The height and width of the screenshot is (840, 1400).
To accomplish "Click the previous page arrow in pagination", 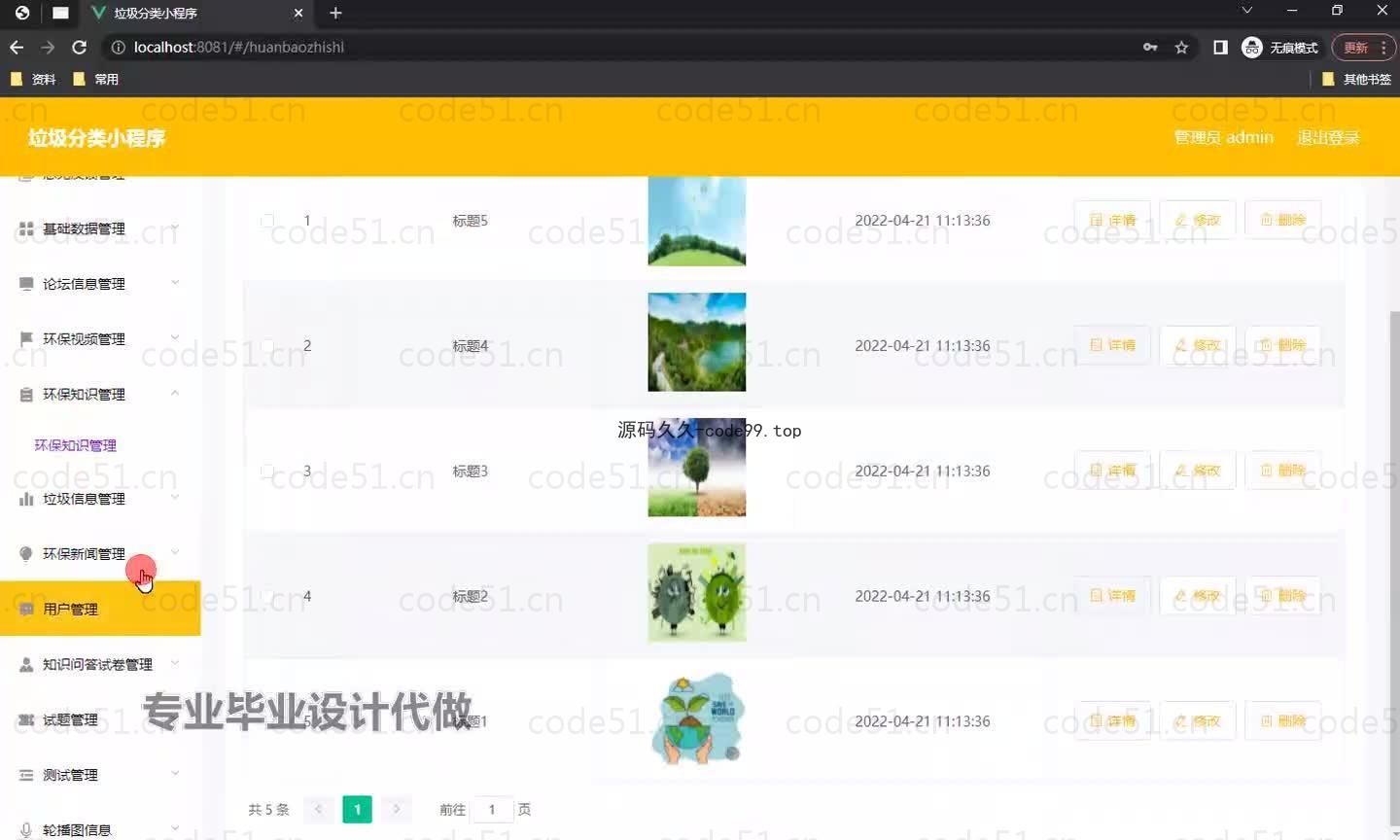I will point(318,809).
